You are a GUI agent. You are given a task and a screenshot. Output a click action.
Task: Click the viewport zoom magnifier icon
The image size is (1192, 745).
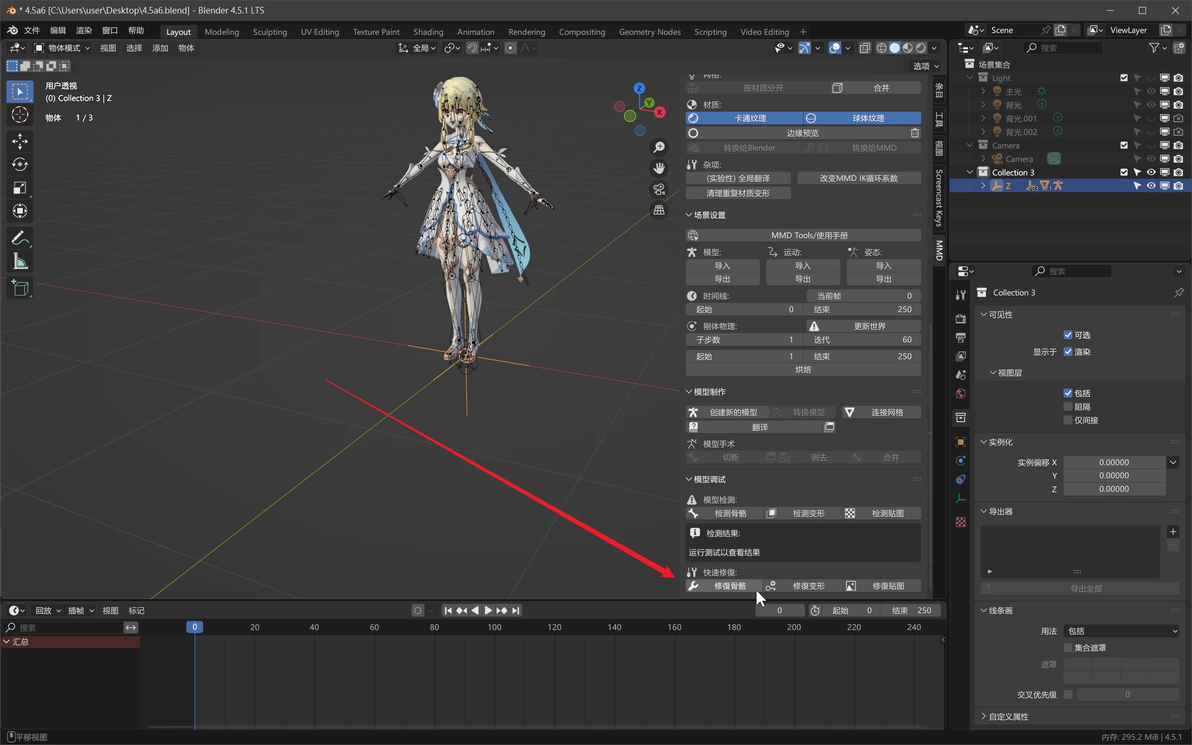[x=659, y=147]
